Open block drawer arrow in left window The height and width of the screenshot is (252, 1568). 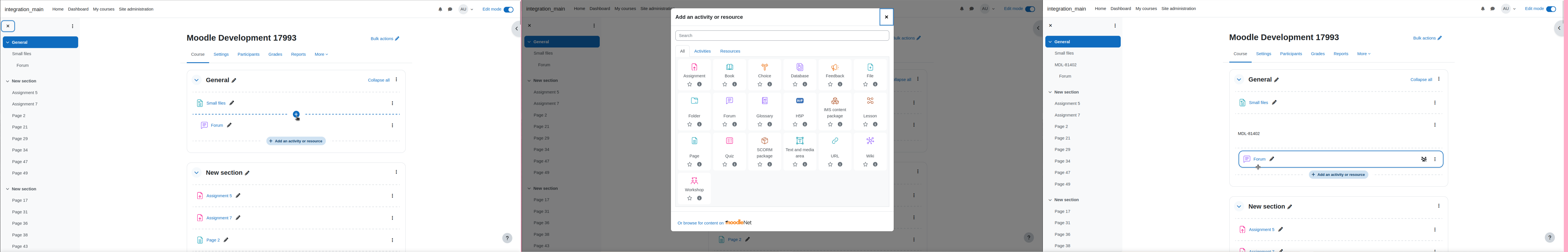pyautogui.click(x=516, y=28)
